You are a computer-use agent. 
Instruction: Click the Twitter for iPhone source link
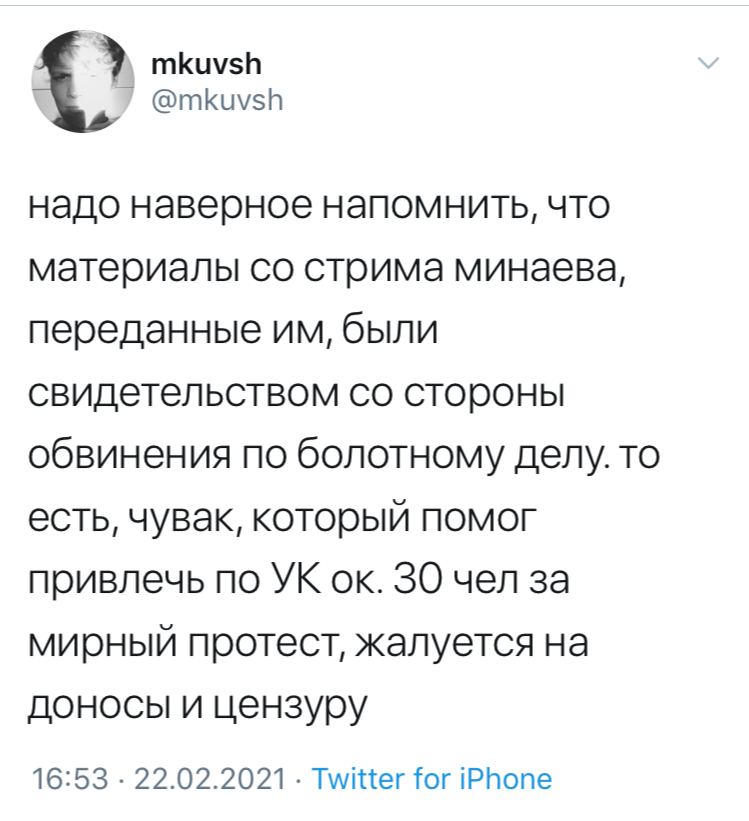point(431,778)
